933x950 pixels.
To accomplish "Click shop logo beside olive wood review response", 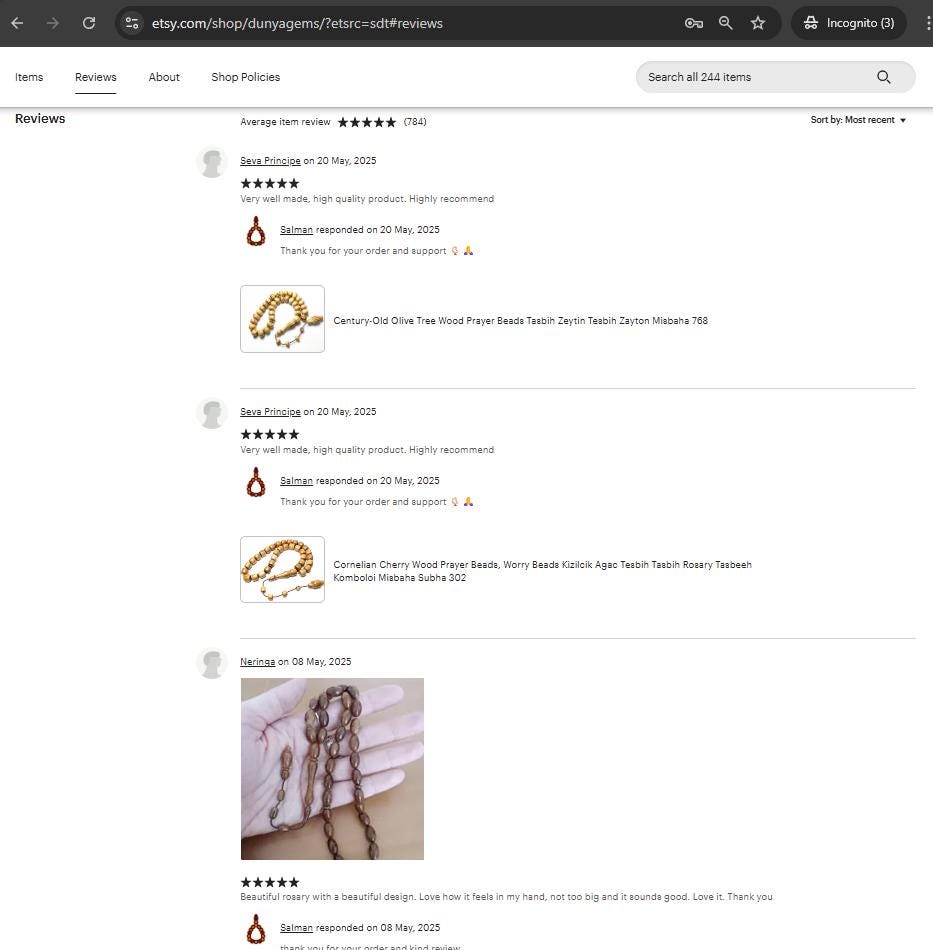I will [256, 231].
